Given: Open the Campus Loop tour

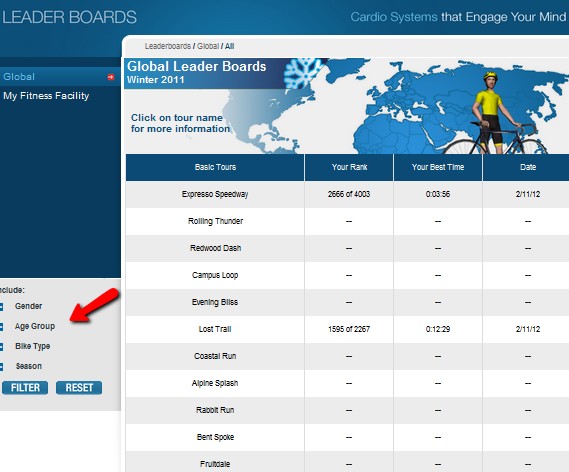Looking at the screenshot, I should [215, 275].
